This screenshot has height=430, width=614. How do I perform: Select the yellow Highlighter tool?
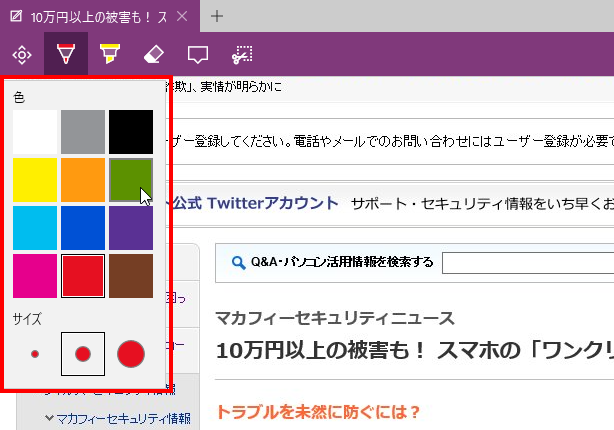(108, 54)
